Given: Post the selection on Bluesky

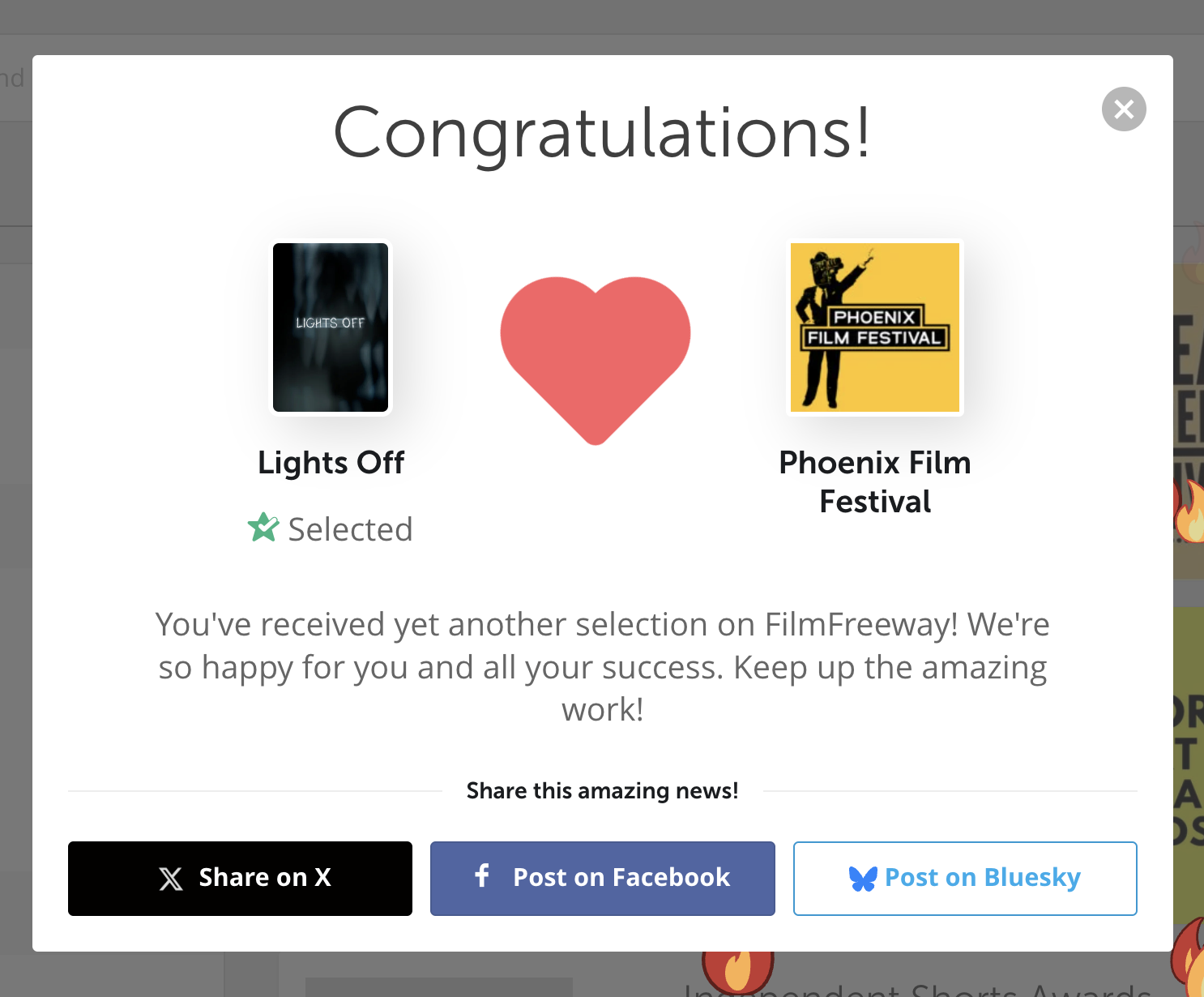Looking at the screenshot, I should point(965,879).
